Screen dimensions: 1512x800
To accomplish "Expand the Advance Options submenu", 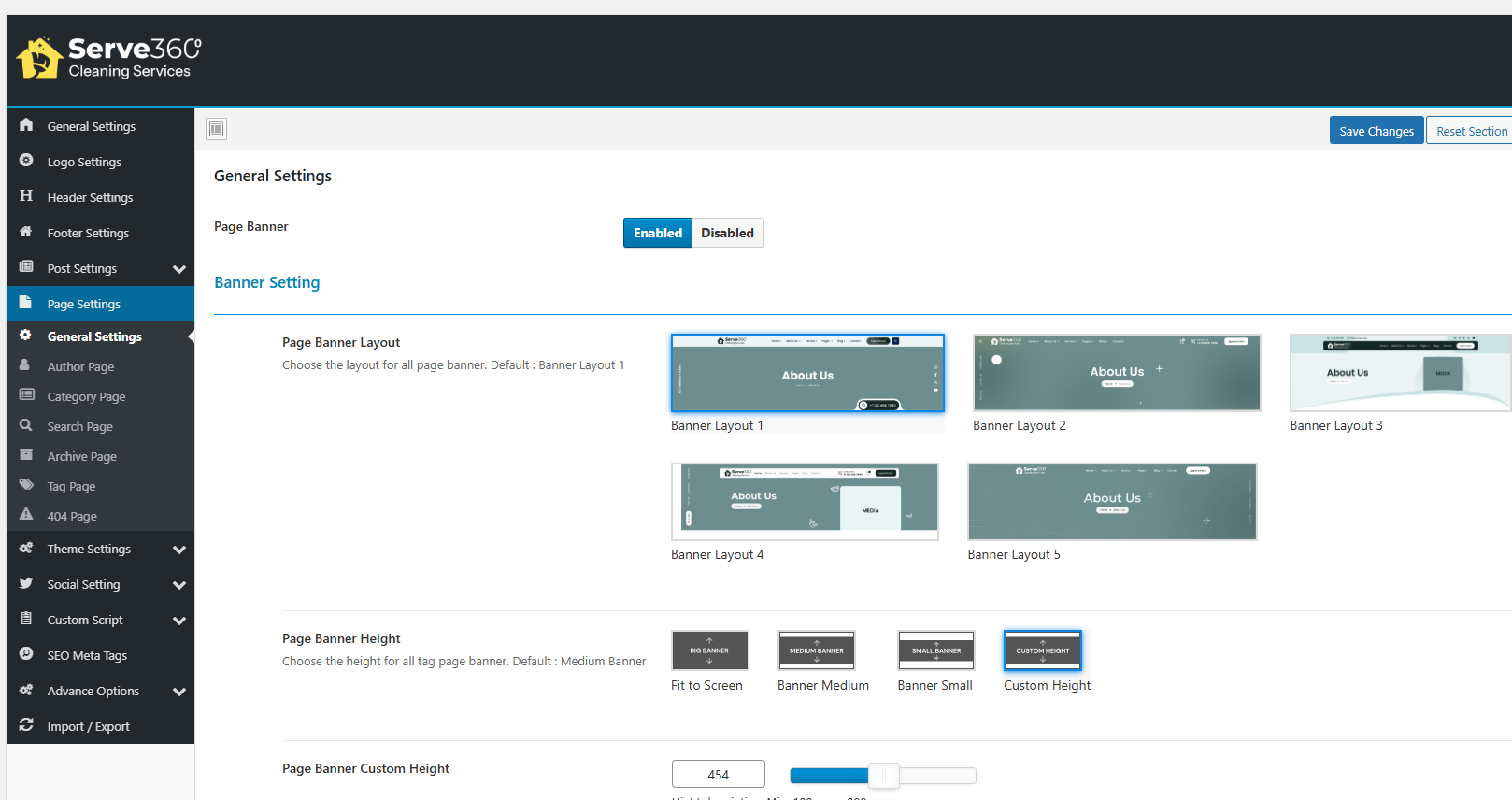I will 179,692.
